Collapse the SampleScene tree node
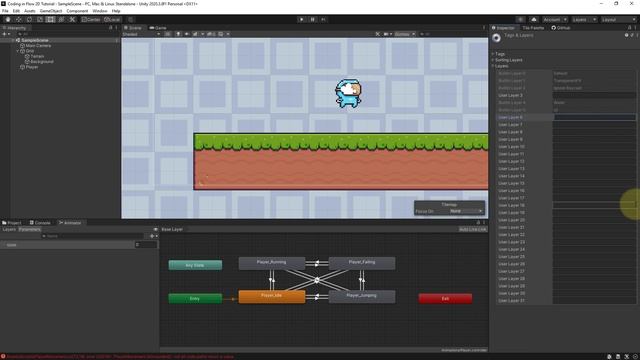Viewport: 640px width, 360px height. coord(13,40)
